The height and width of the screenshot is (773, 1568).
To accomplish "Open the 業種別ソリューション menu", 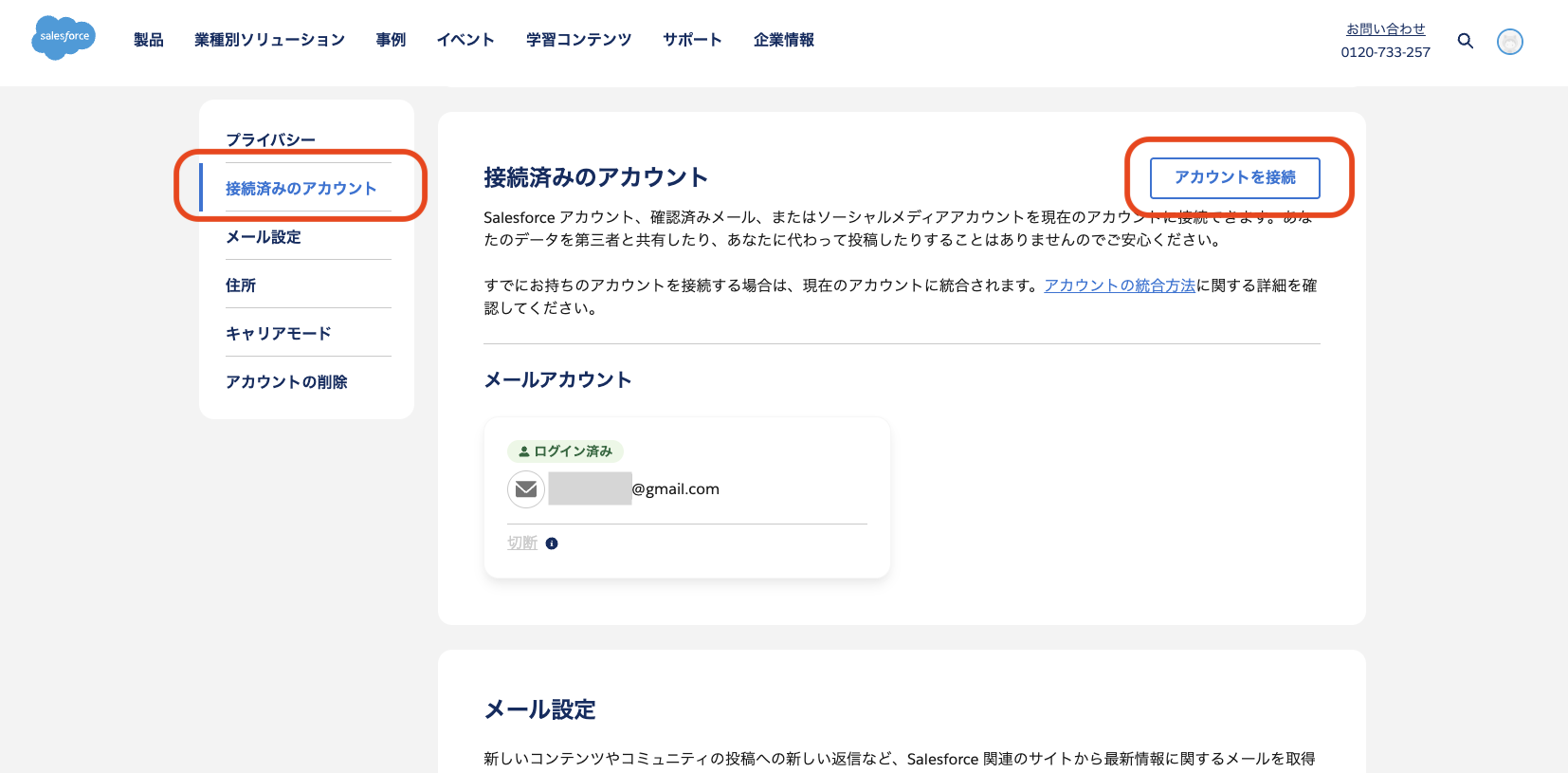I will click(269, 40).
